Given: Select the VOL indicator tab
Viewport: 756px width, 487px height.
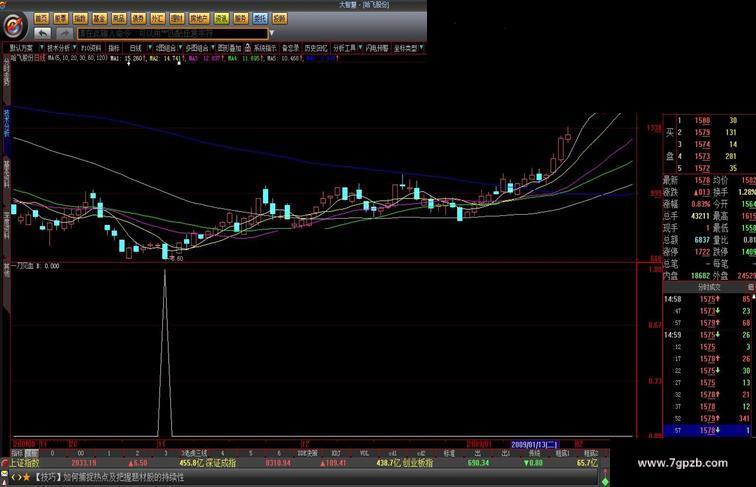Looking at the screenshot, I should tap(364, 453).
